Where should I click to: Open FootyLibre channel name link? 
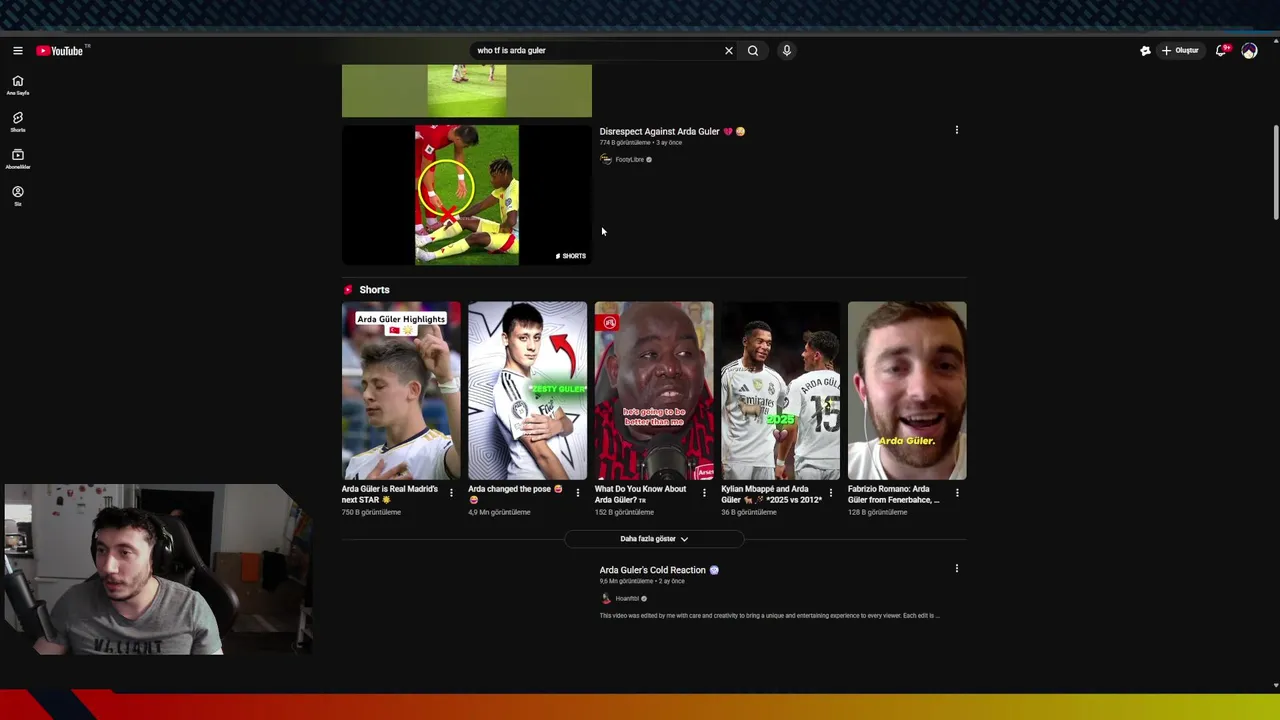(x=630, y=160)
